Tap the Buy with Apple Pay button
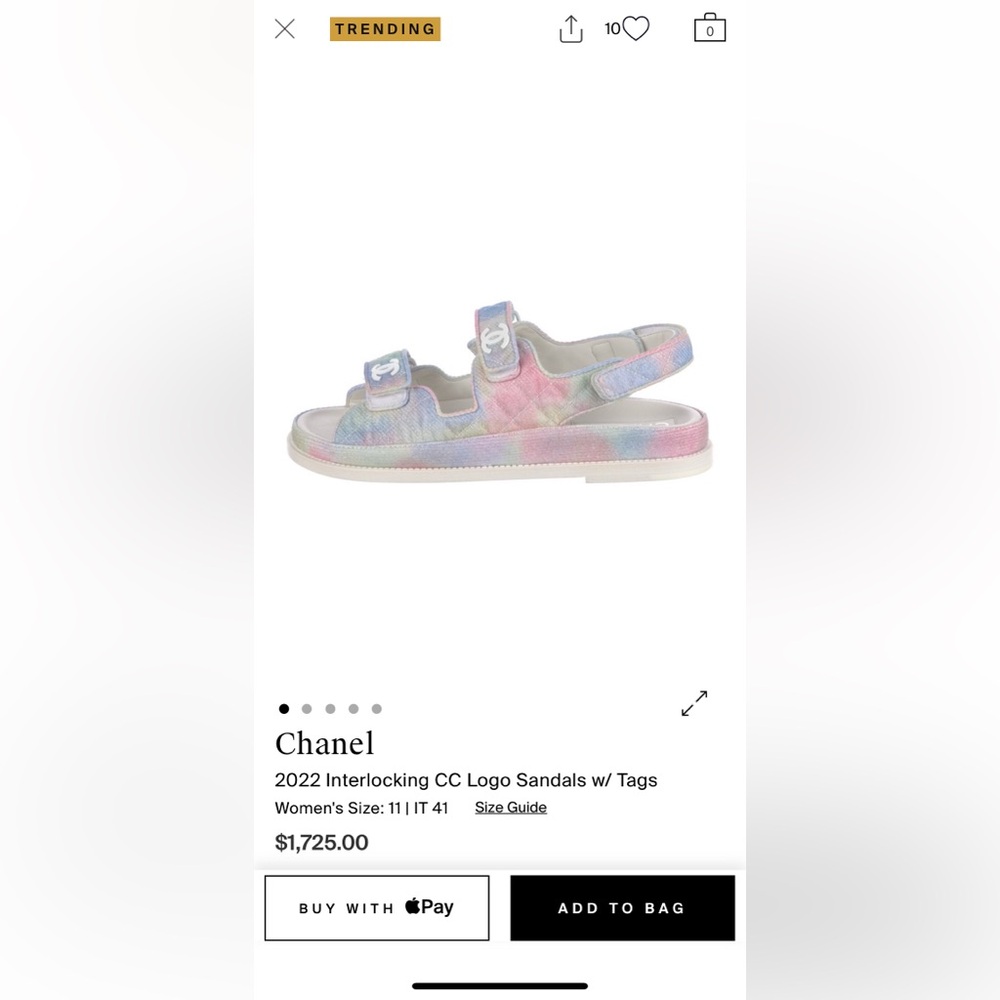The height and width of the screenshot is (1000, 1000). point(376,907)
